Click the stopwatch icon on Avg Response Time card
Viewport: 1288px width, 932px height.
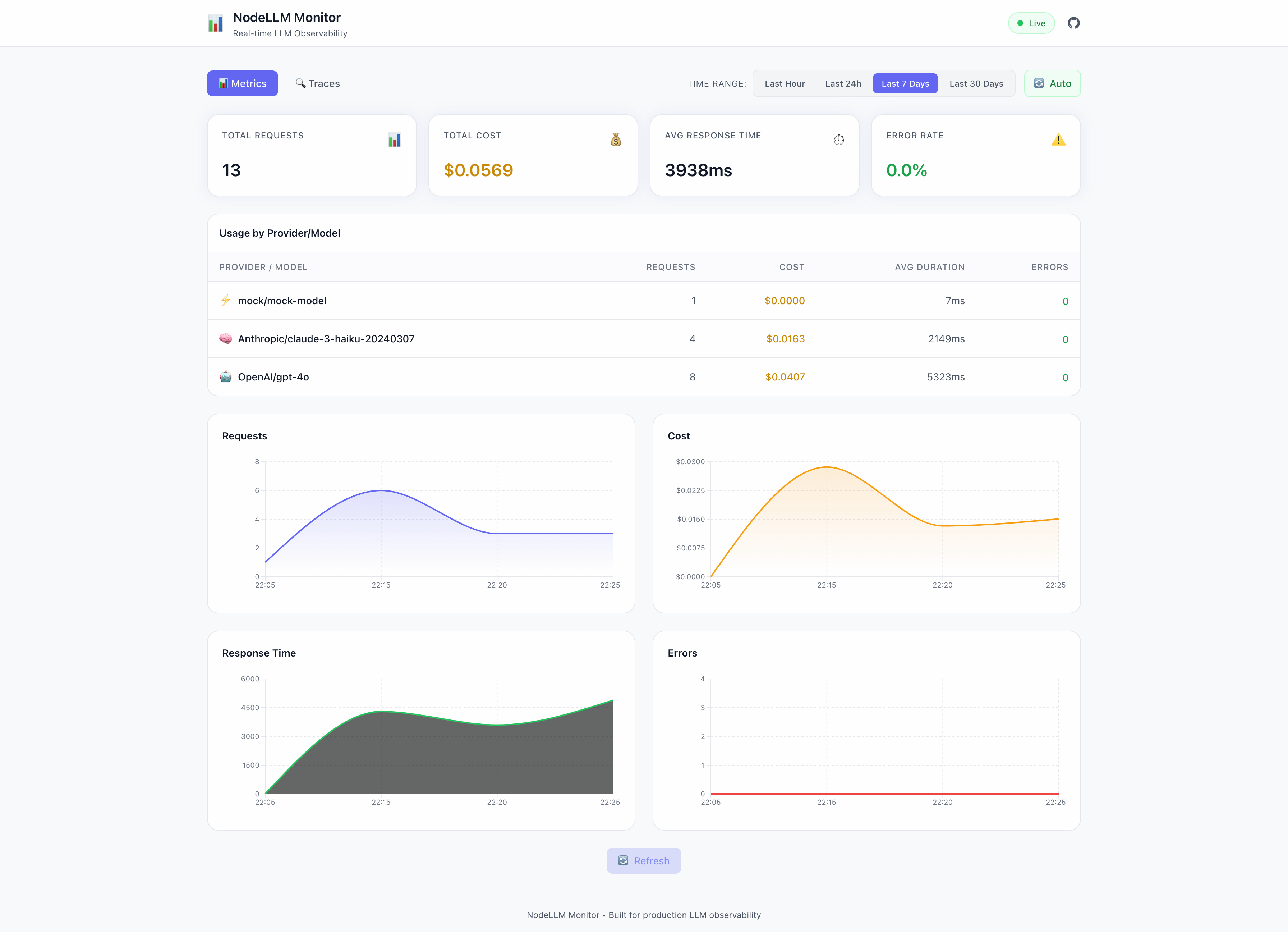(839, 140)
